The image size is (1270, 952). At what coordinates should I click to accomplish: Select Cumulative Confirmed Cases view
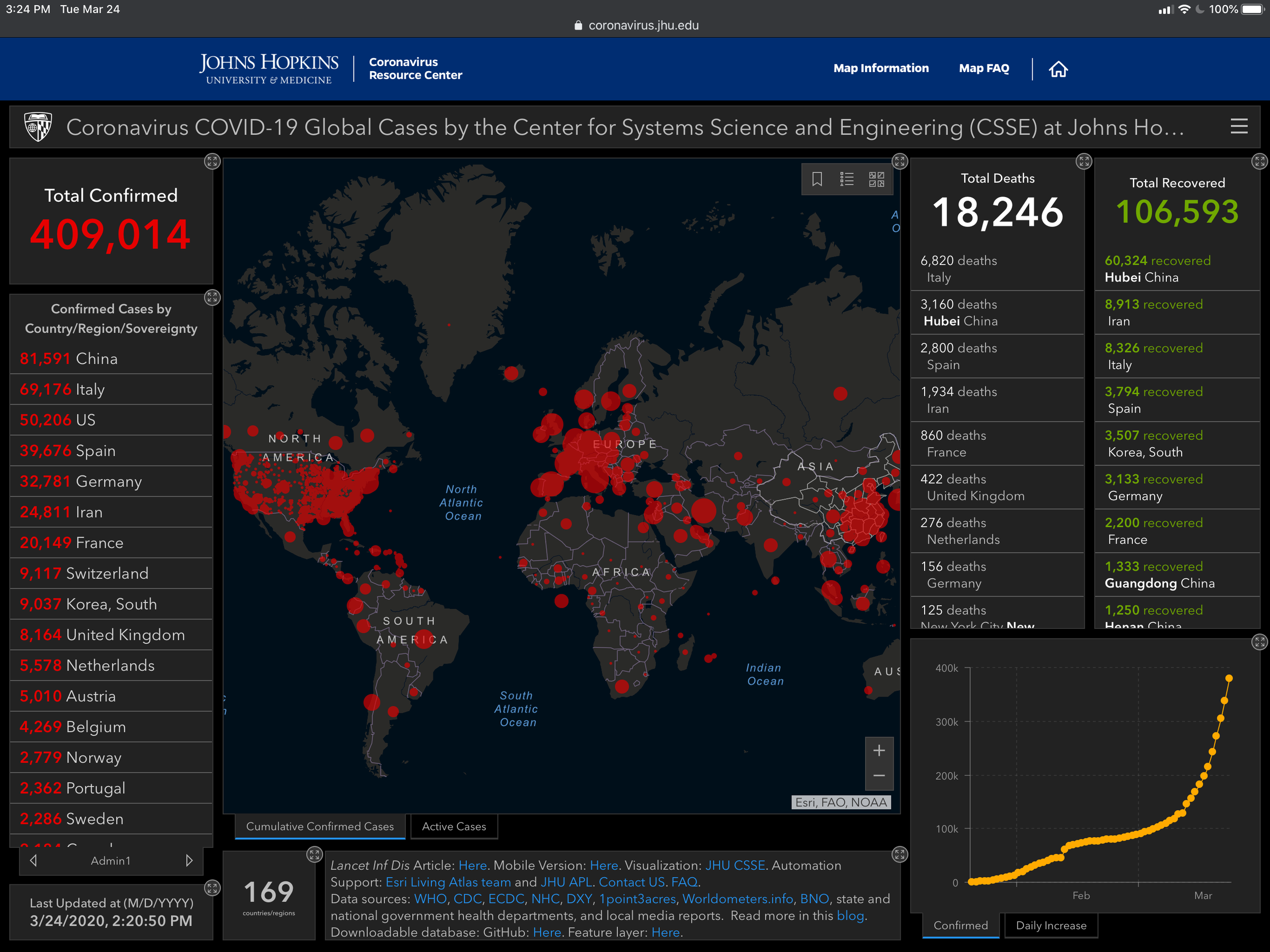click(x=320, y=826)
